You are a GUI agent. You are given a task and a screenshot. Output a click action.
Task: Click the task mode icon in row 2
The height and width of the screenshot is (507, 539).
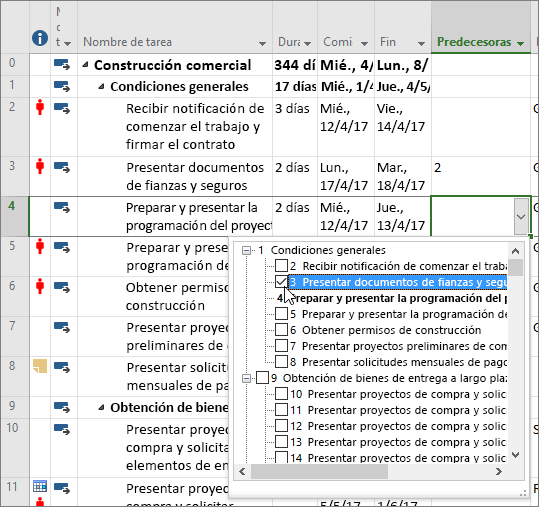pyautogui.click(x=62, y=108)
